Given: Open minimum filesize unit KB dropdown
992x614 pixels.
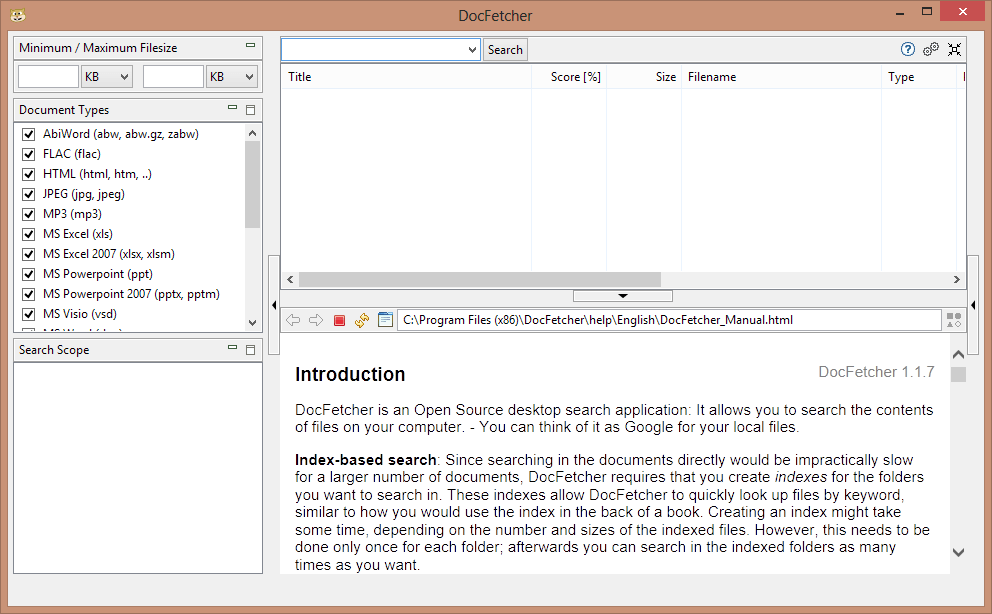Looking at the screenshot, I should [x=107, y=77].
